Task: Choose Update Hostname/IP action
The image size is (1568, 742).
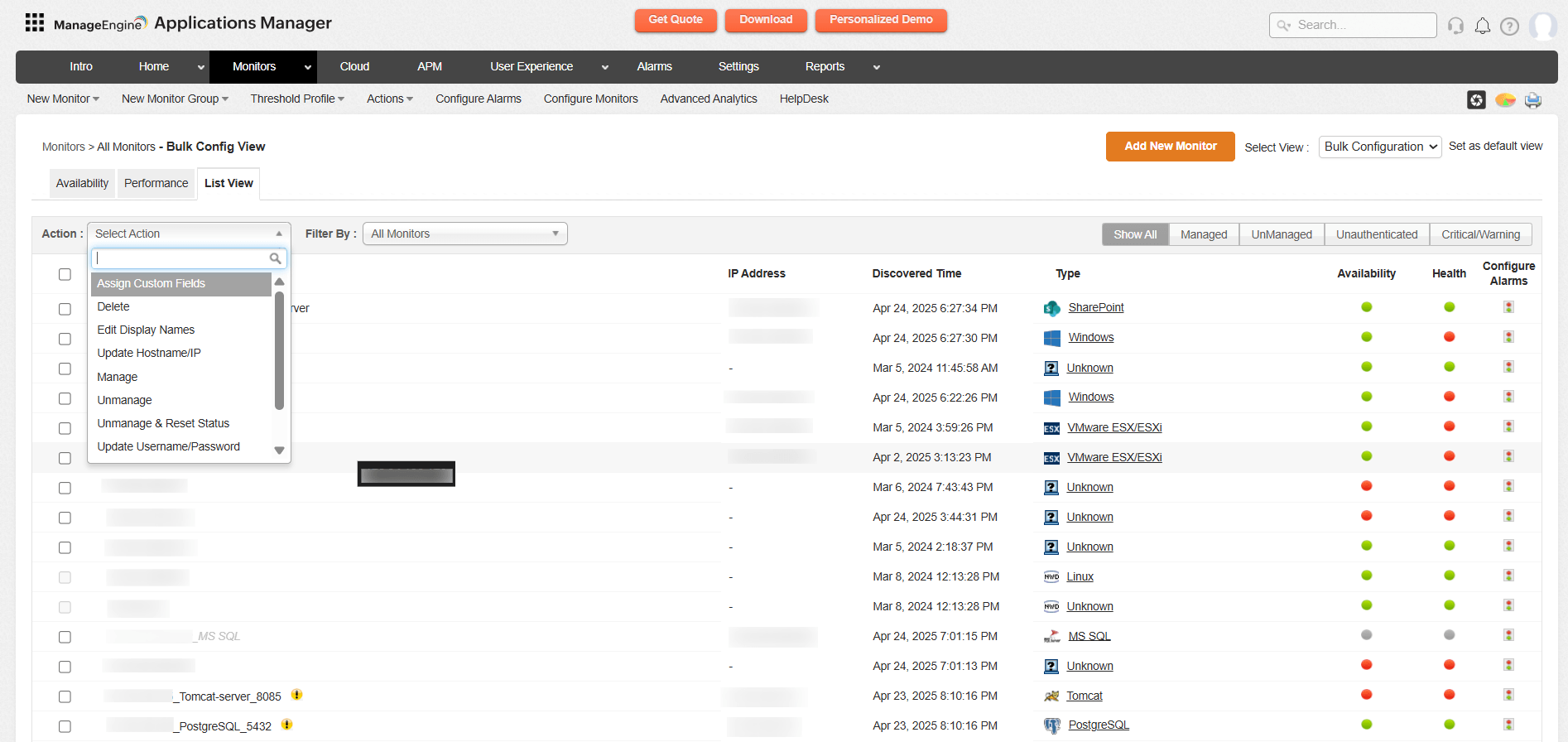Action: (x=180, y=354)
